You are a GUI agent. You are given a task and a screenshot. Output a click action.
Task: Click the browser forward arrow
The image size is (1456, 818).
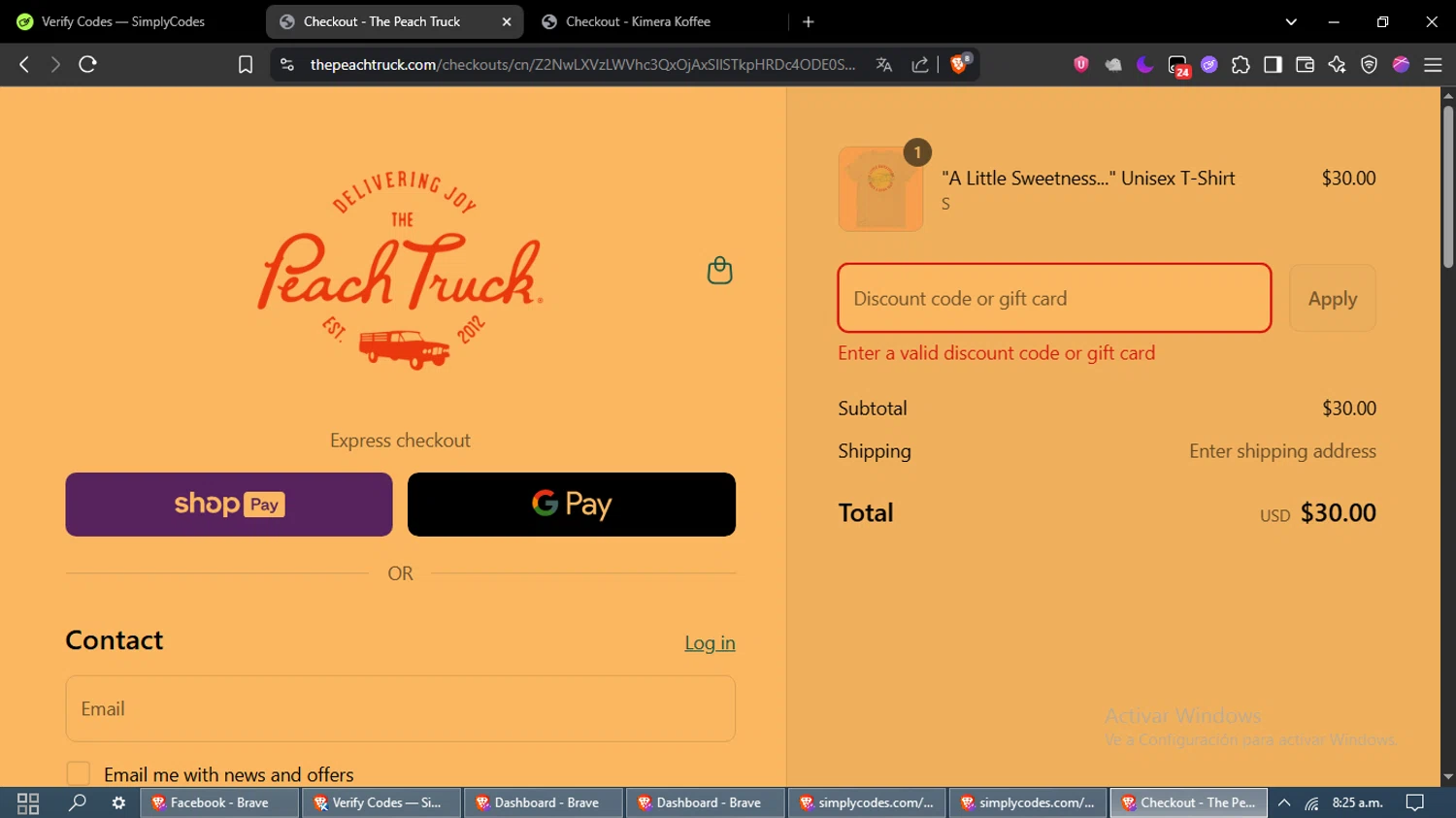(x=55, y=64)
